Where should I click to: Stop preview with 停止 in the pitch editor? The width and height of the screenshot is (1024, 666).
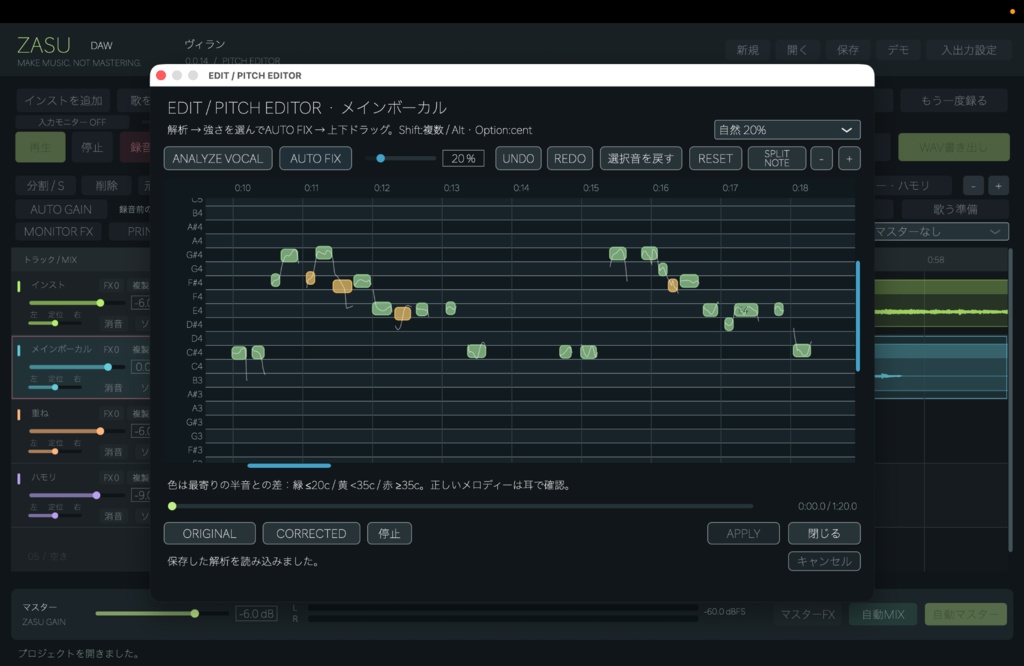[x=389, y=533]
